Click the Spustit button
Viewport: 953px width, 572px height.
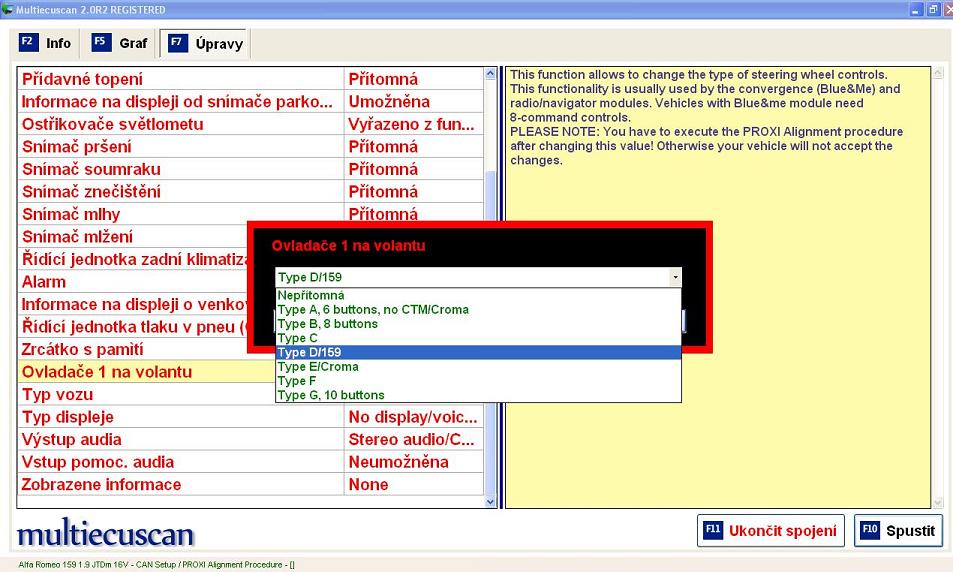coord(898,531)
